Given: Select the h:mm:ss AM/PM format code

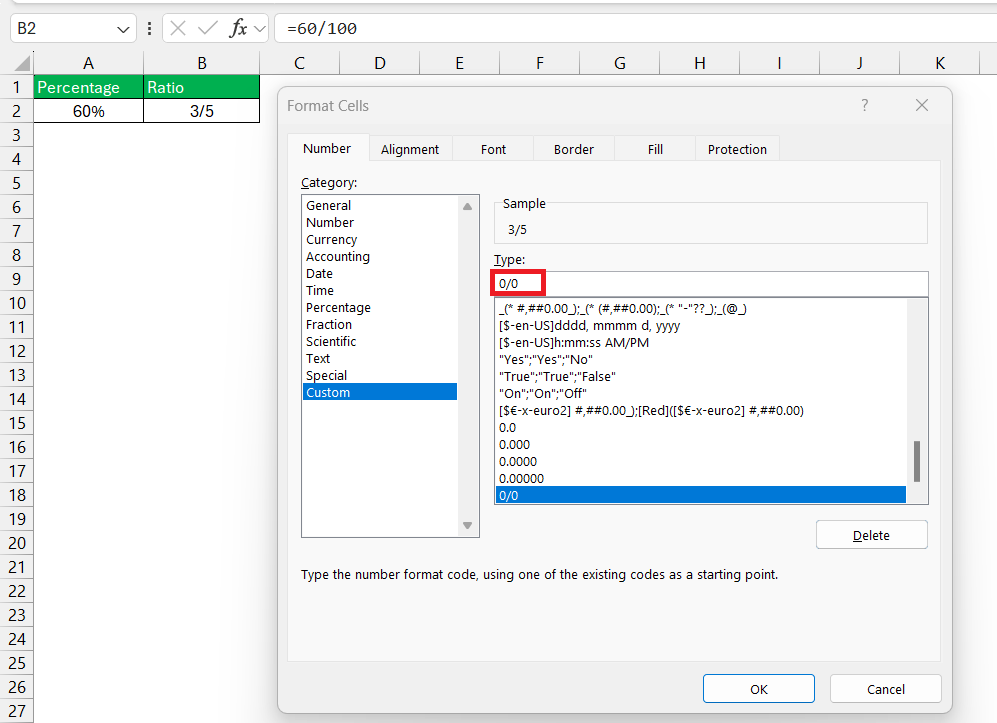Looking at the screenshot, I should [701, 342].
